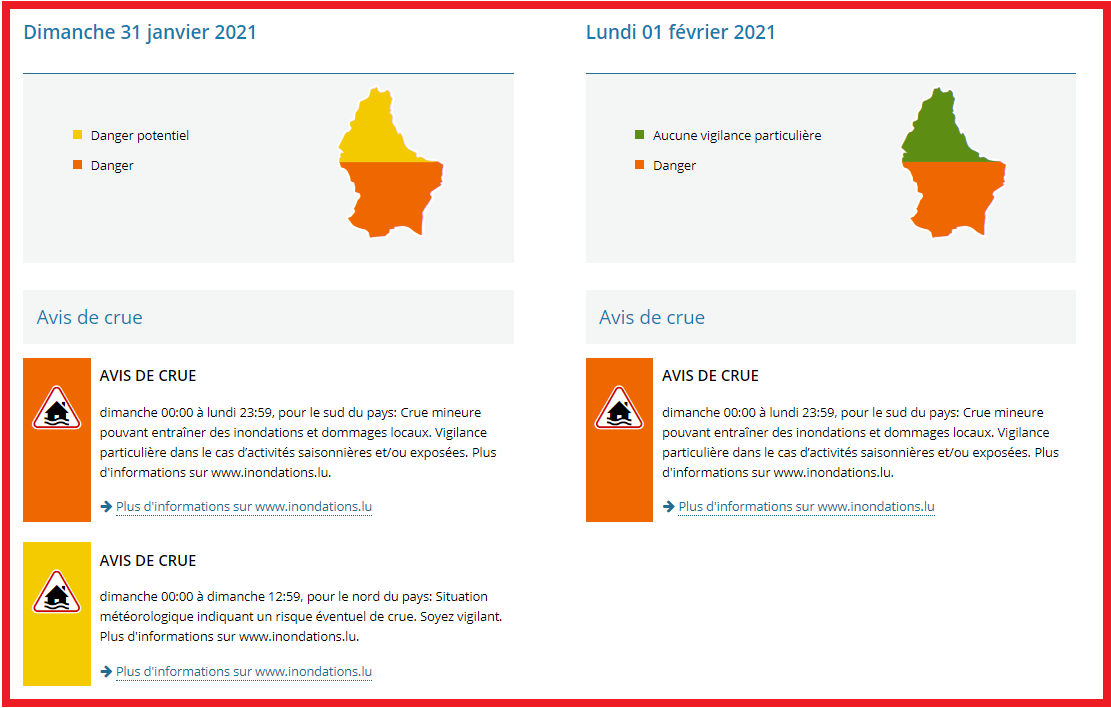Open the inondations.lu link in Sunday's orange alert
1111x708 pixels.
coord(243,507)
